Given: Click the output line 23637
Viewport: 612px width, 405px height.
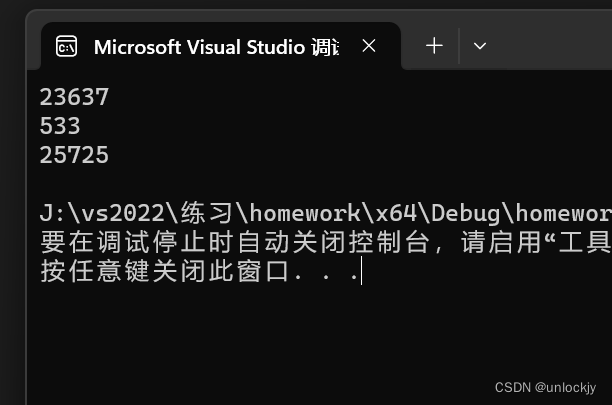Looking at the screenshot, I should tap(74, 97).
